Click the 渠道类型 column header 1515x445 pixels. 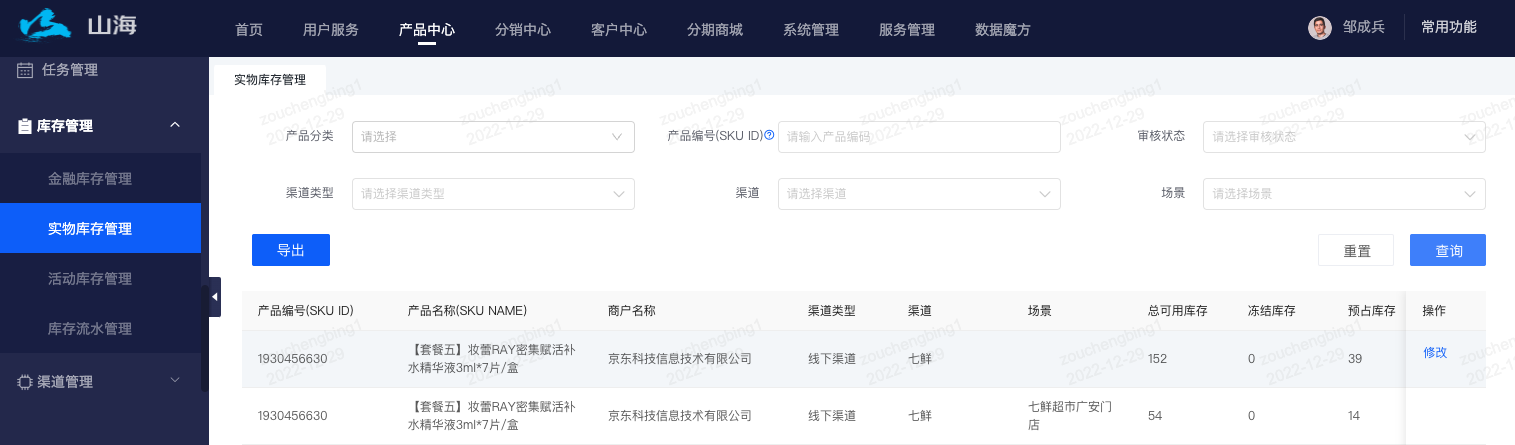pyautogui.click(x=832, y=311)
